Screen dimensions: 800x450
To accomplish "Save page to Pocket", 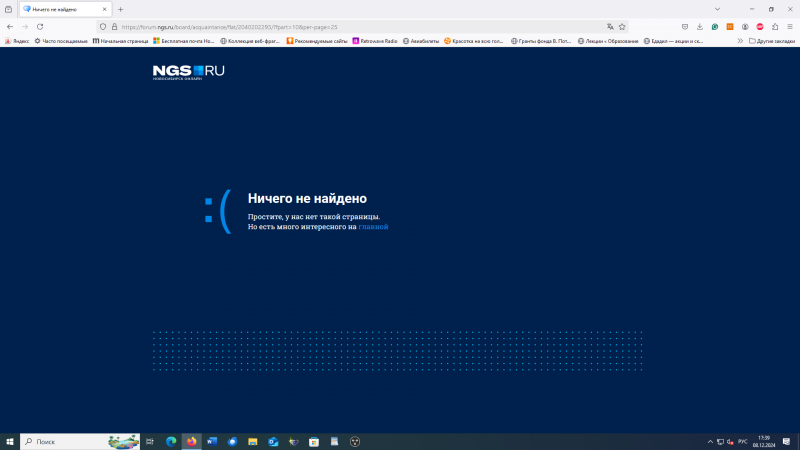I will coord(685,26).
